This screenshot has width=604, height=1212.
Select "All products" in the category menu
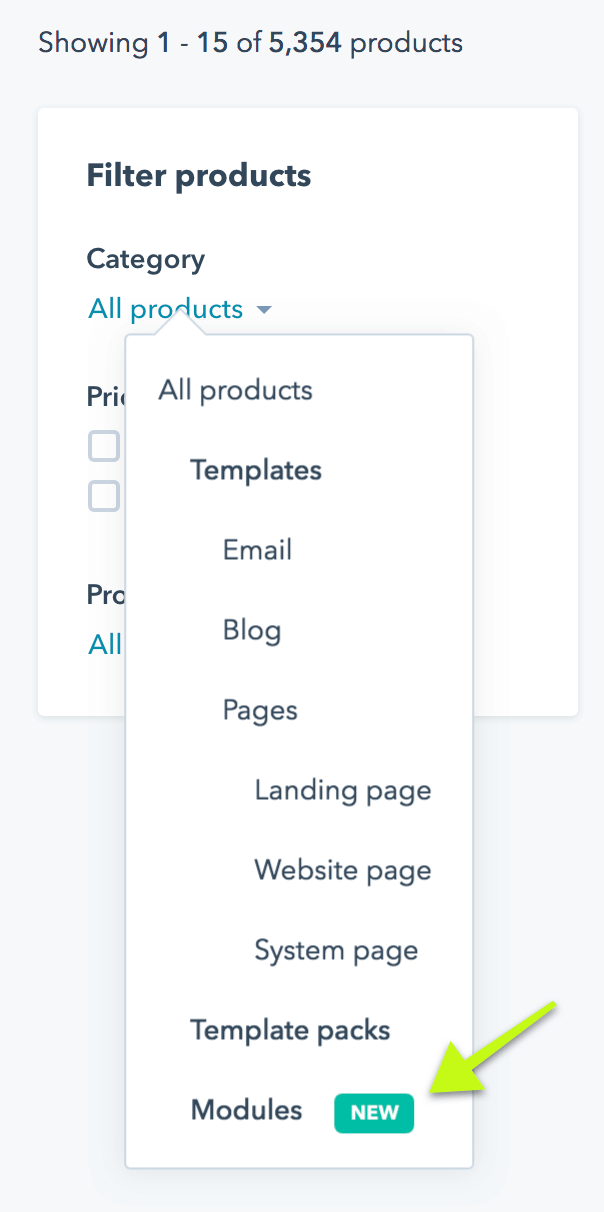click(234, 390)
